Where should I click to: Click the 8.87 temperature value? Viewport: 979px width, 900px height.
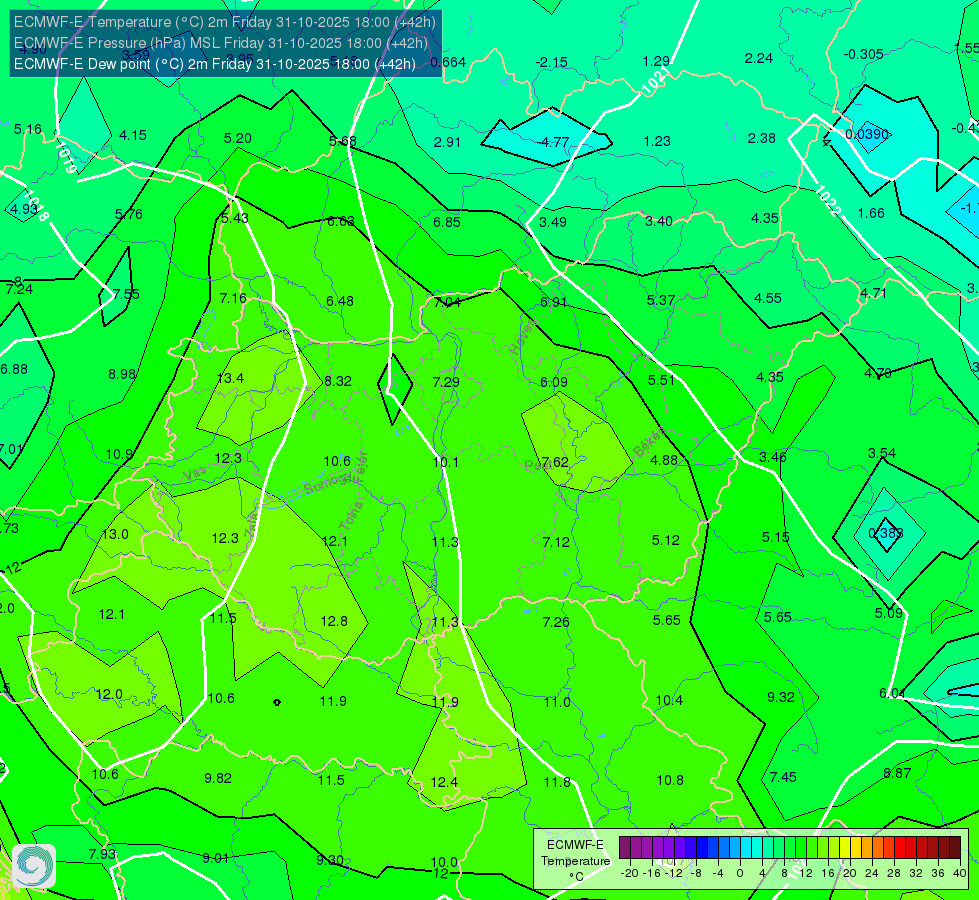[x=897, y=773]
